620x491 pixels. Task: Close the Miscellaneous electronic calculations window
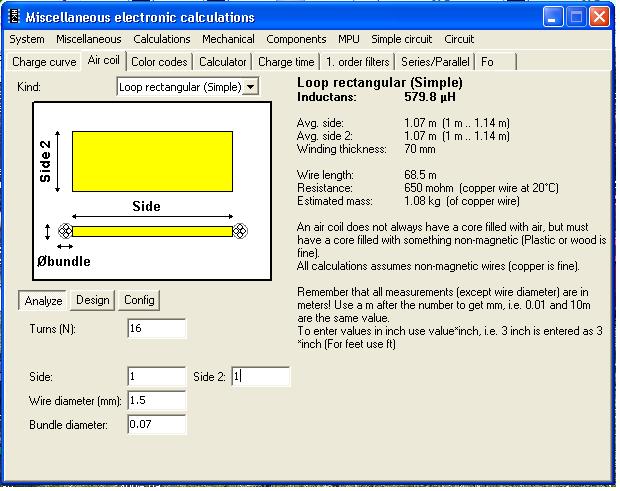coord(599,17)
